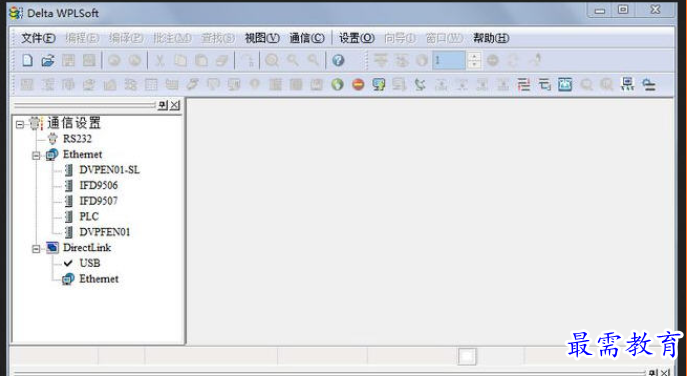Collapse the DirectLink tree node
Viewport: 689px width, 376px height.
(x=36, y=249)
